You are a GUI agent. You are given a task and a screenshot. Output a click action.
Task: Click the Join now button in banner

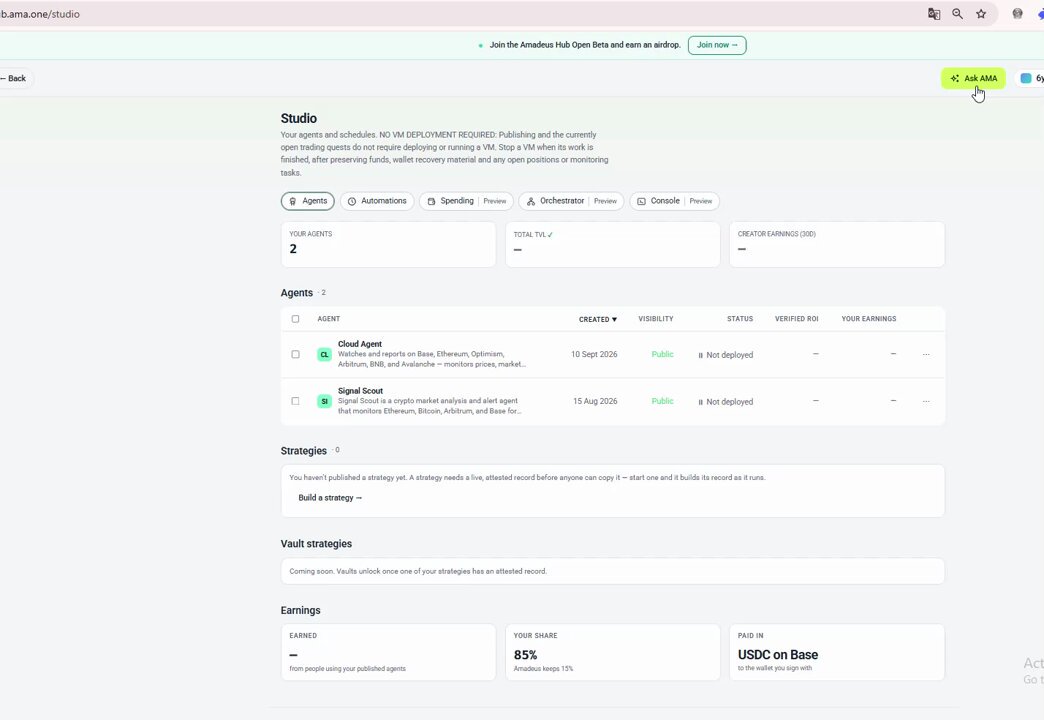(717, 45)
